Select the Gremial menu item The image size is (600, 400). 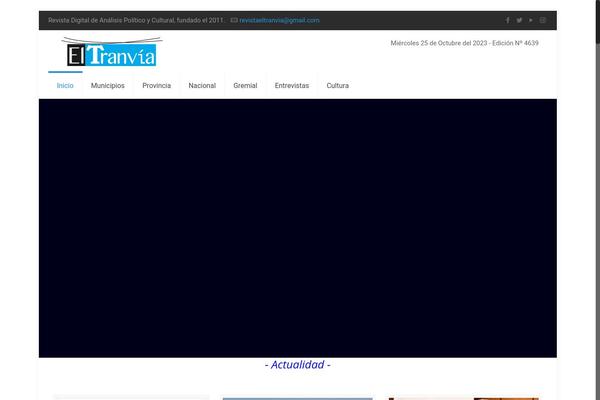pyautogui.click(x=245, y=85)
